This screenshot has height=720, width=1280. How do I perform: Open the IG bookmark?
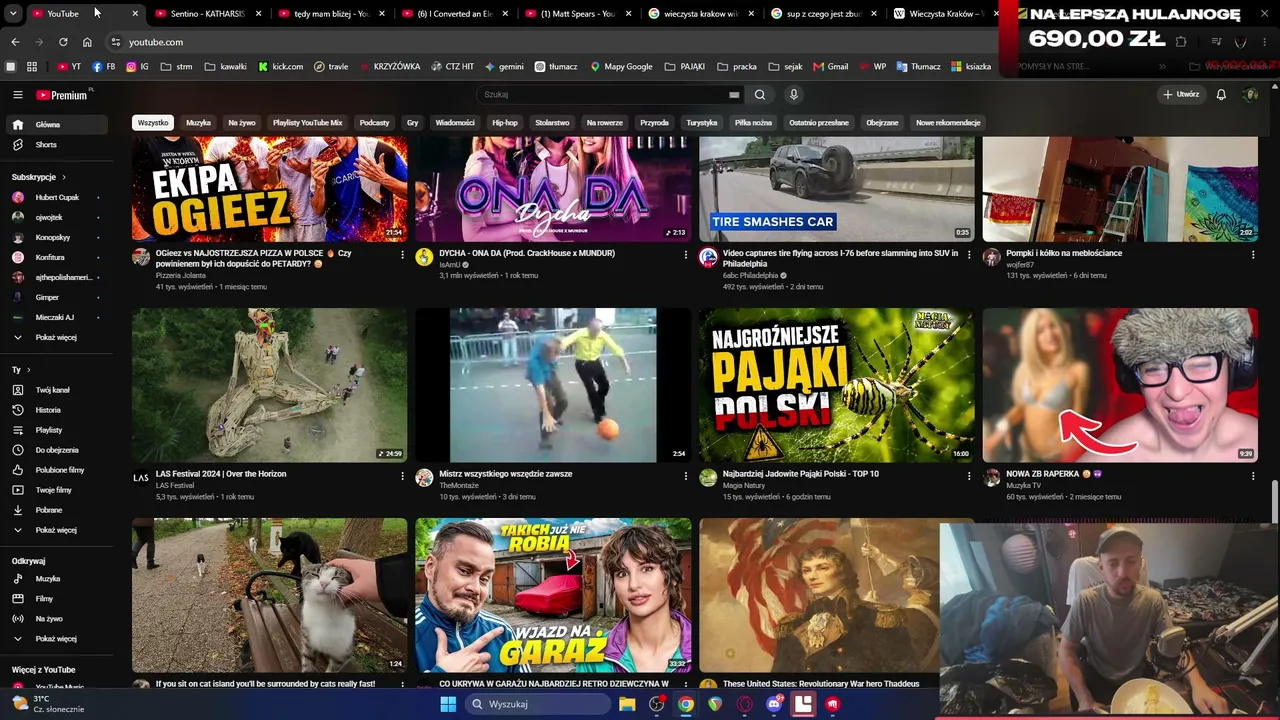click(x=138, y=67)
